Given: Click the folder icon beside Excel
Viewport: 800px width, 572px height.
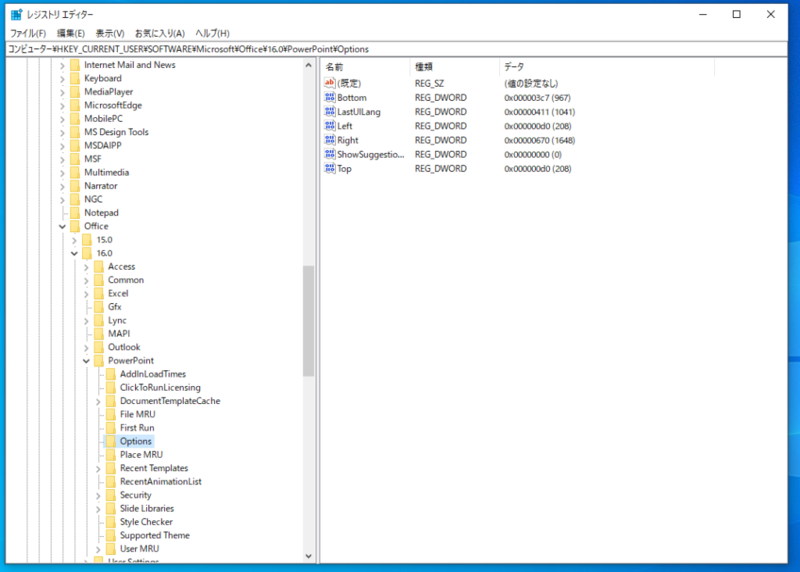Looking at the screenshot, I should pos(98,293).
